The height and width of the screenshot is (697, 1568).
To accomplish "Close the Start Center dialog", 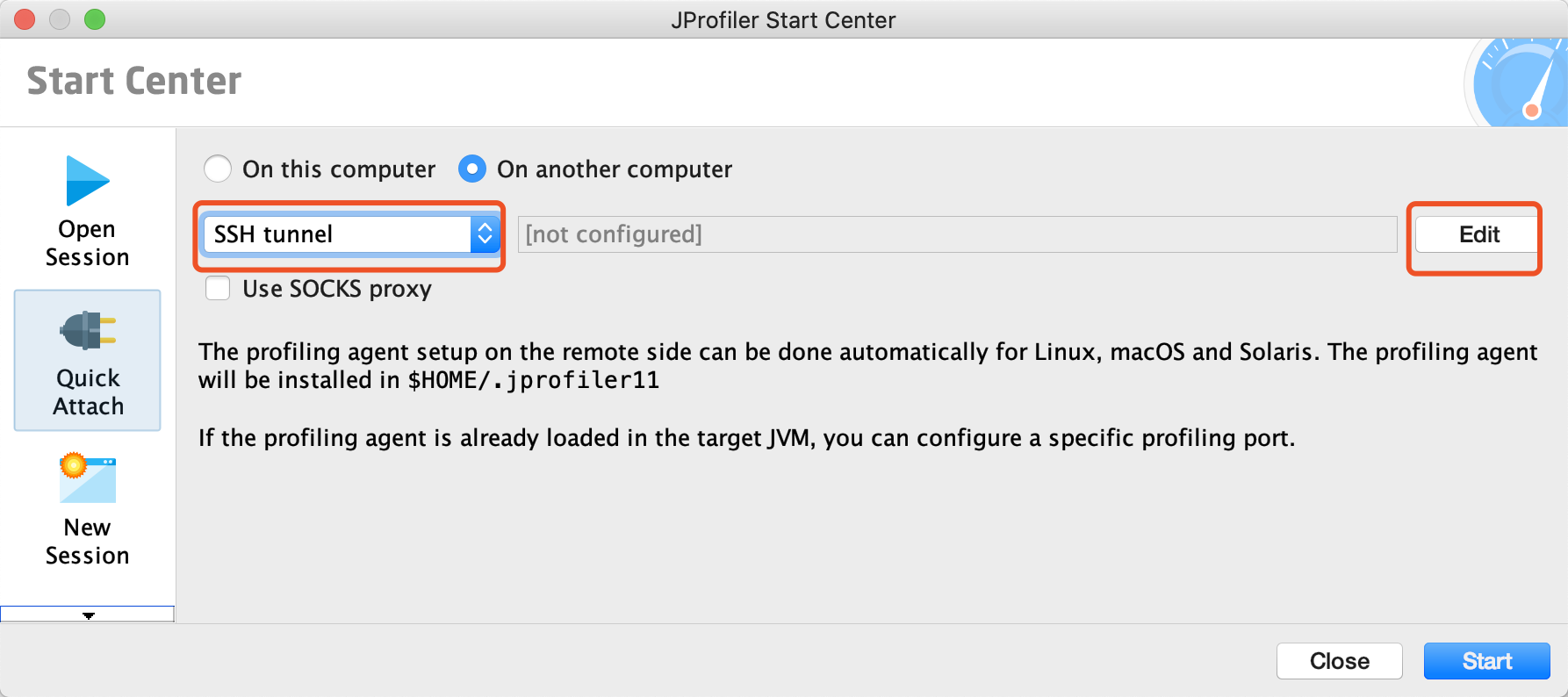I will pos(1339,660).
